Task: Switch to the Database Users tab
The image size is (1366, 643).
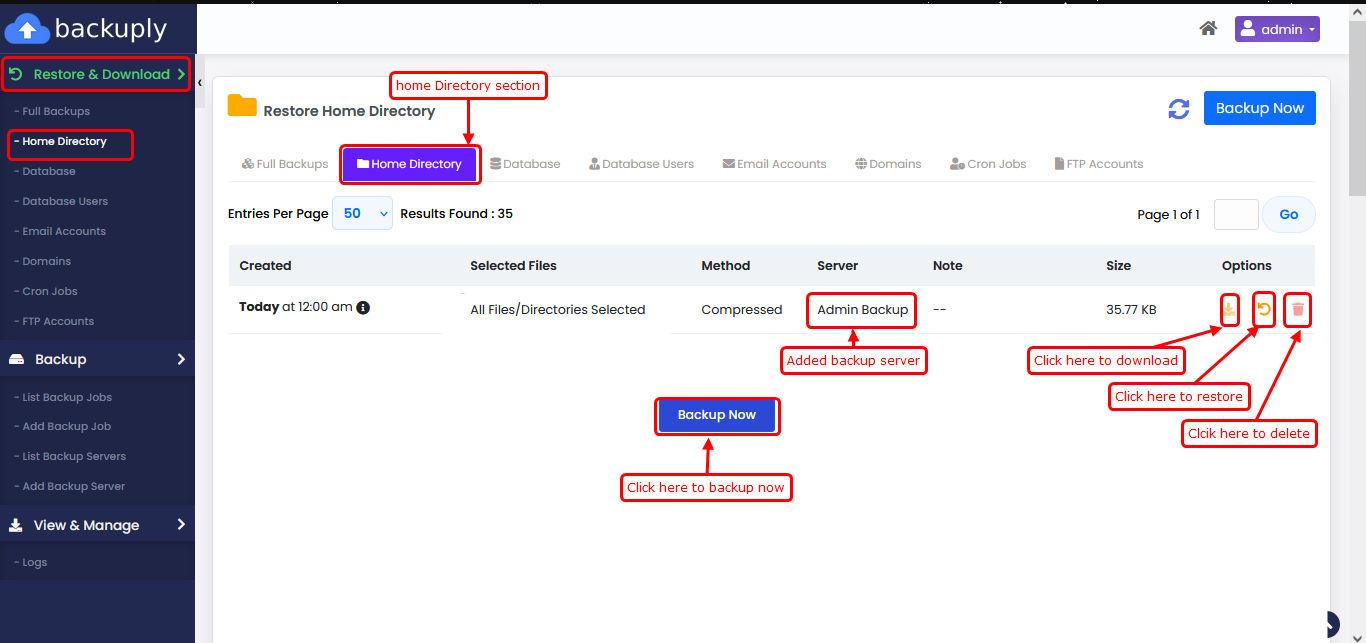Action: 641,164
